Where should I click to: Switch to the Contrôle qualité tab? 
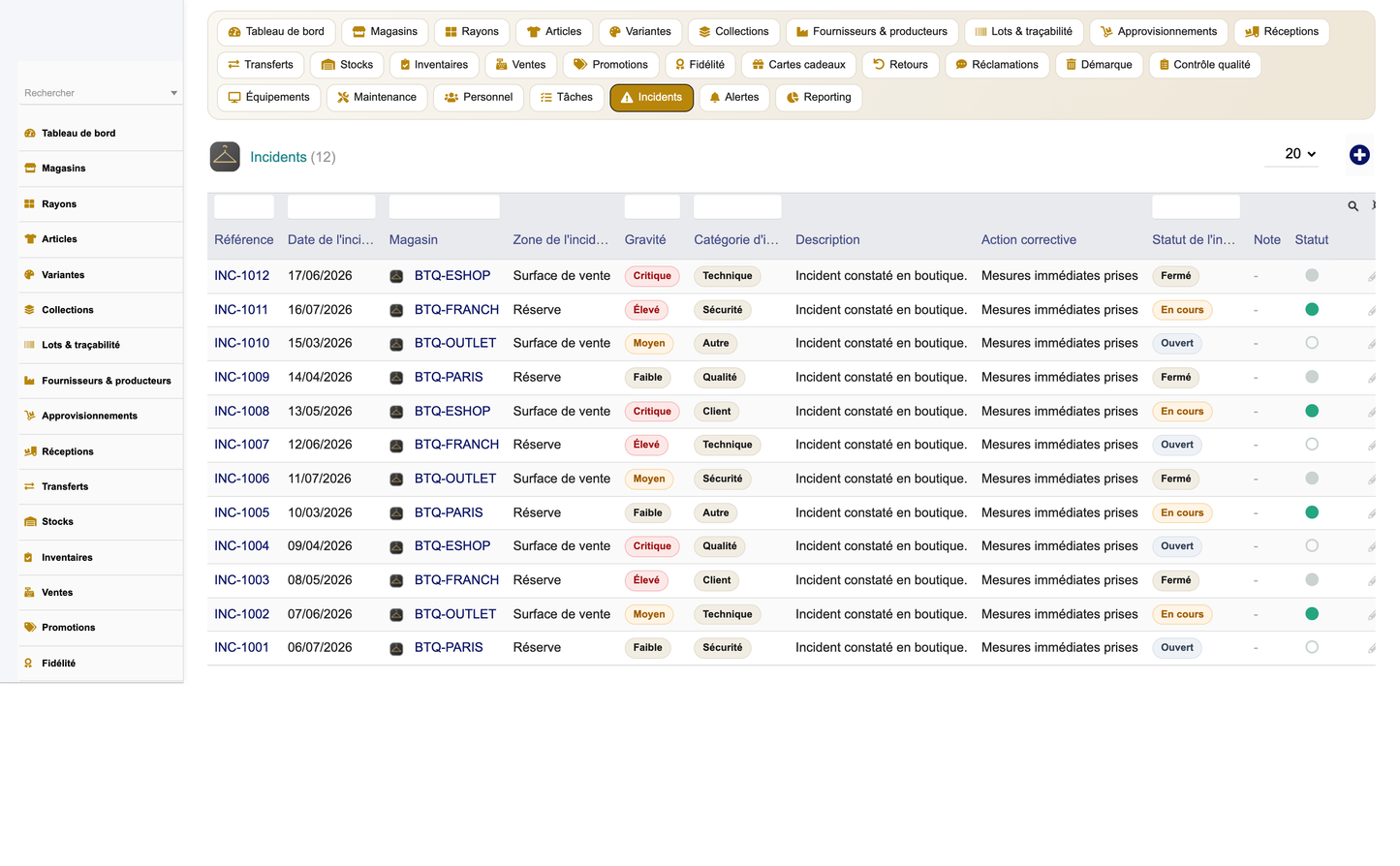(x=1204, y=65)
